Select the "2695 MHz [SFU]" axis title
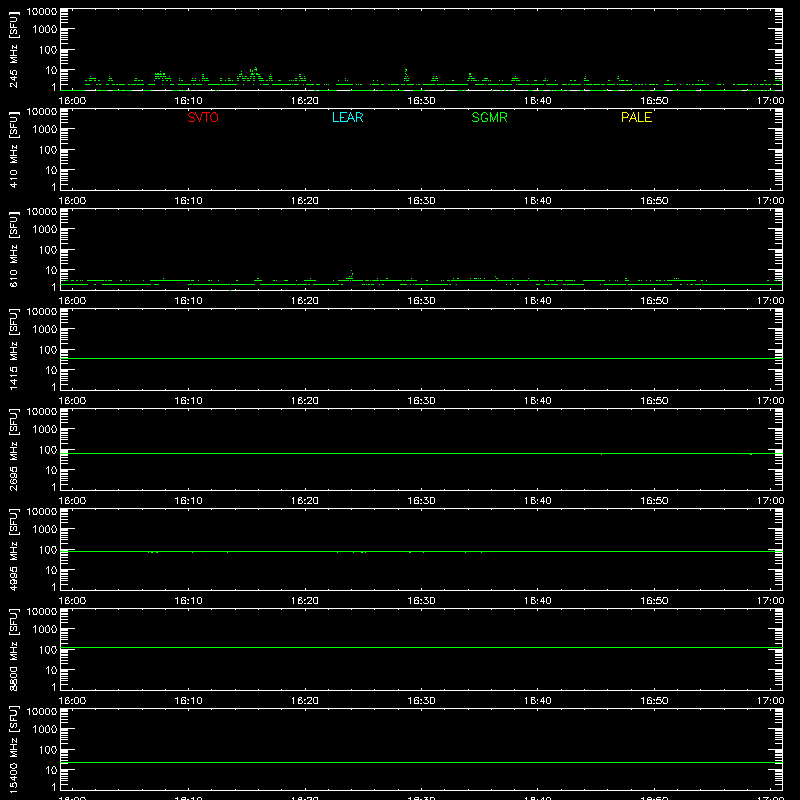Image resolution: width=800 pixels, height=800 pixels. 14,449
